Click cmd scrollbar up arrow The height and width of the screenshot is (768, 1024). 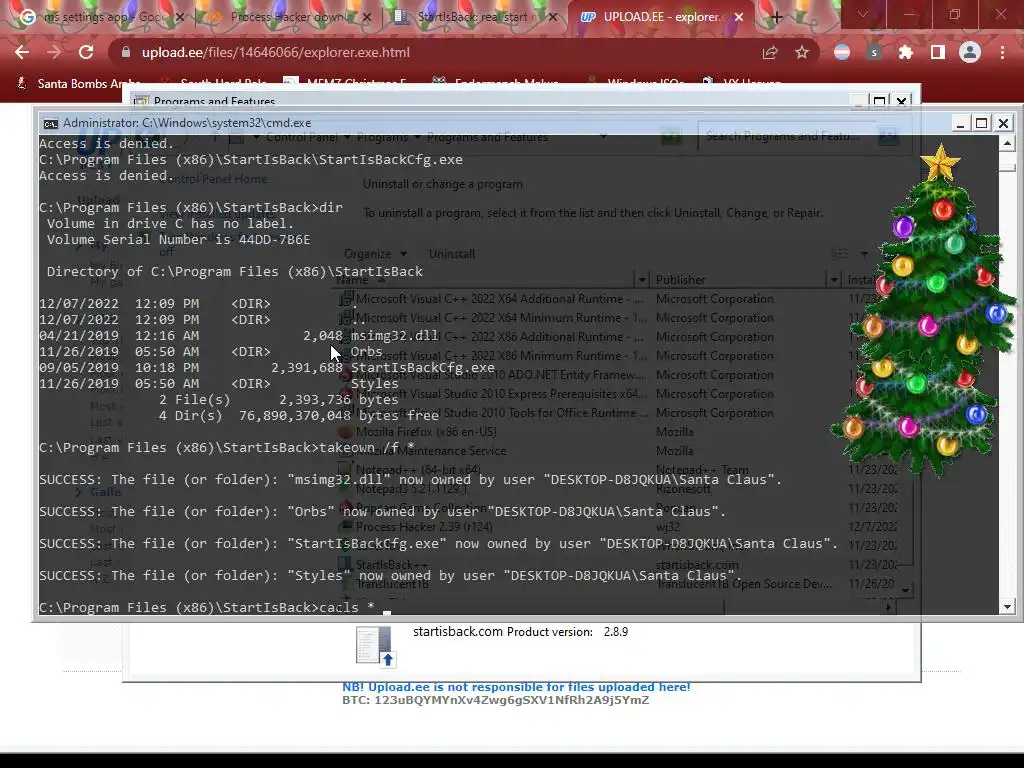click(1006, 143)
